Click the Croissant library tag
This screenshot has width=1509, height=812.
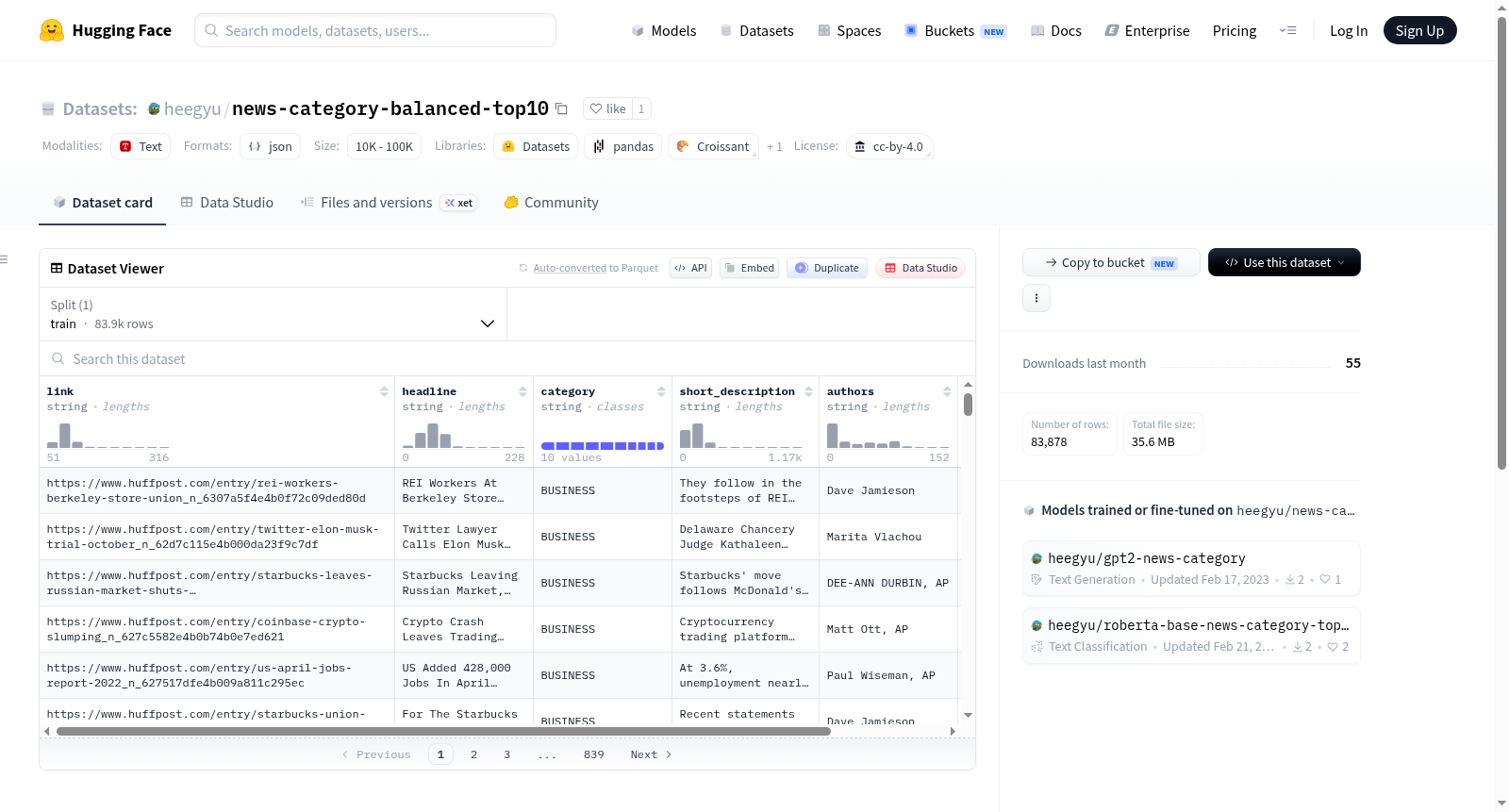click(713, 146)
